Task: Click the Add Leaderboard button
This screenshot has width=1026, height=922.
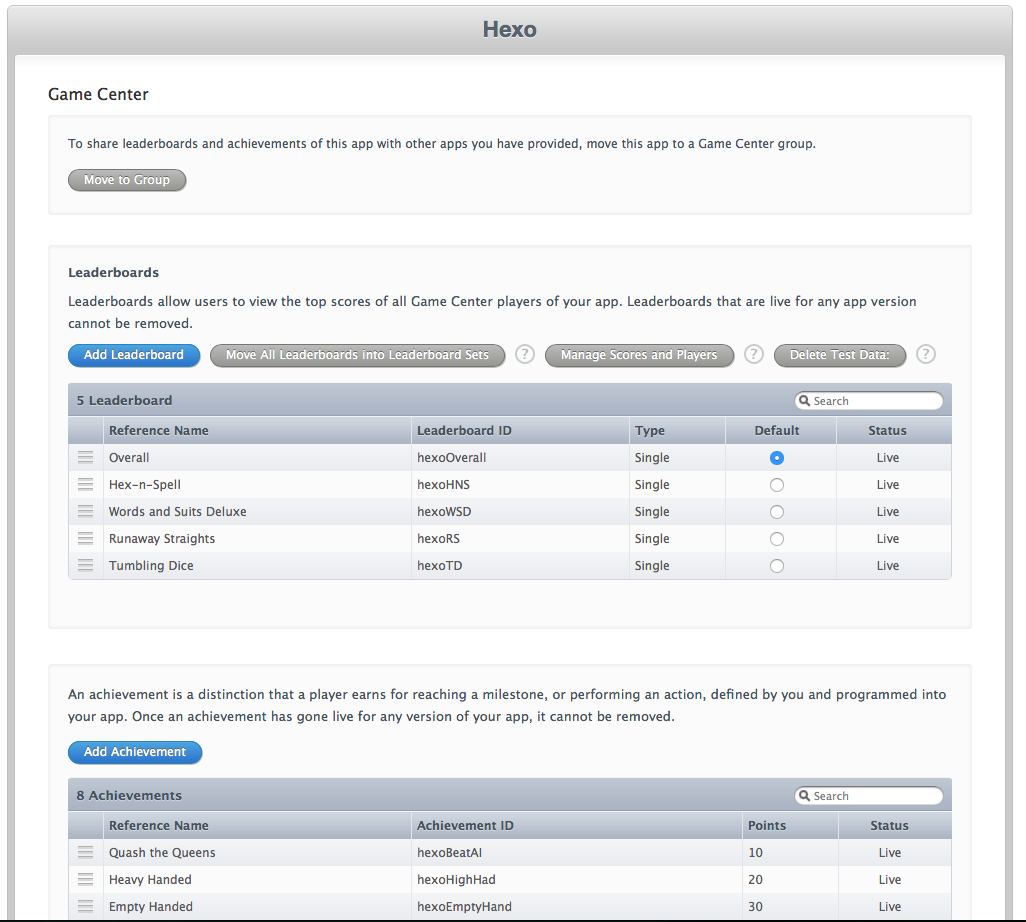Action: [134, 355]
